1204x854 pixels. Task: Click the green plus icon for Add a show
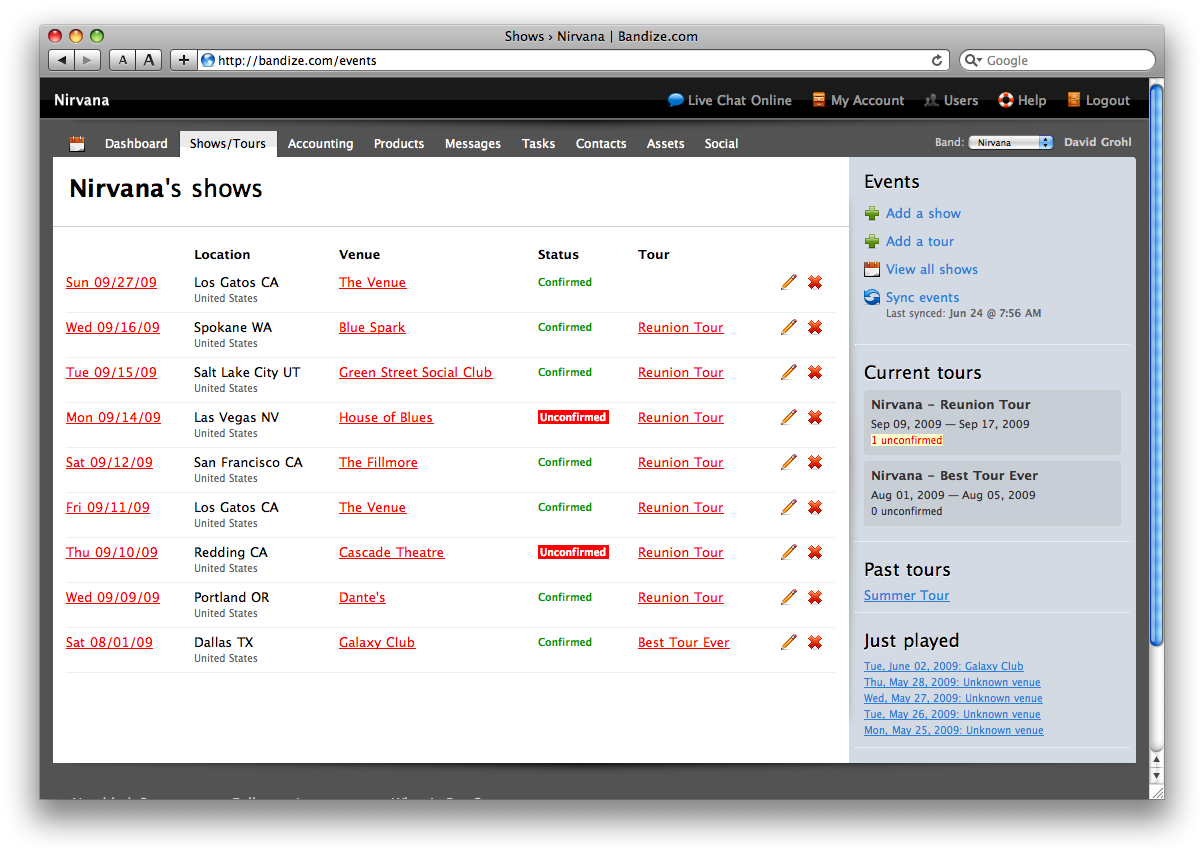point(872,213)
